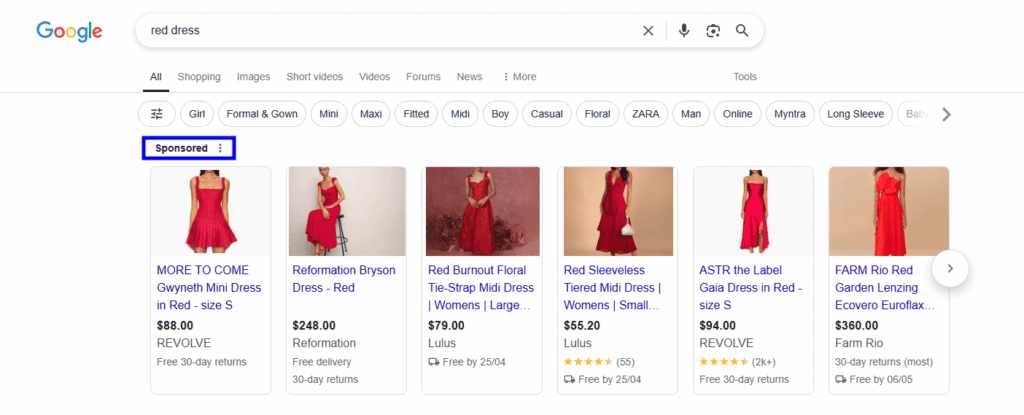Advance product carousel with round arrow button

click(x=950, y=268)
